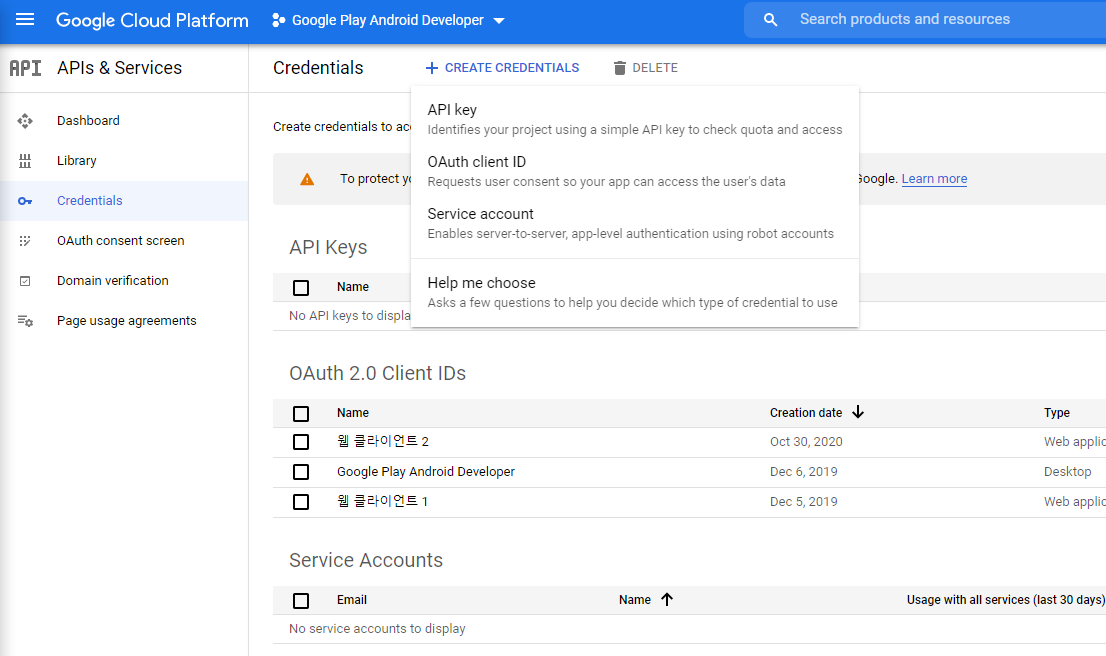Click the CREATE CREDENTIALS button
Viewport: 1106px width, 656px height.
[x=502, y=68]
